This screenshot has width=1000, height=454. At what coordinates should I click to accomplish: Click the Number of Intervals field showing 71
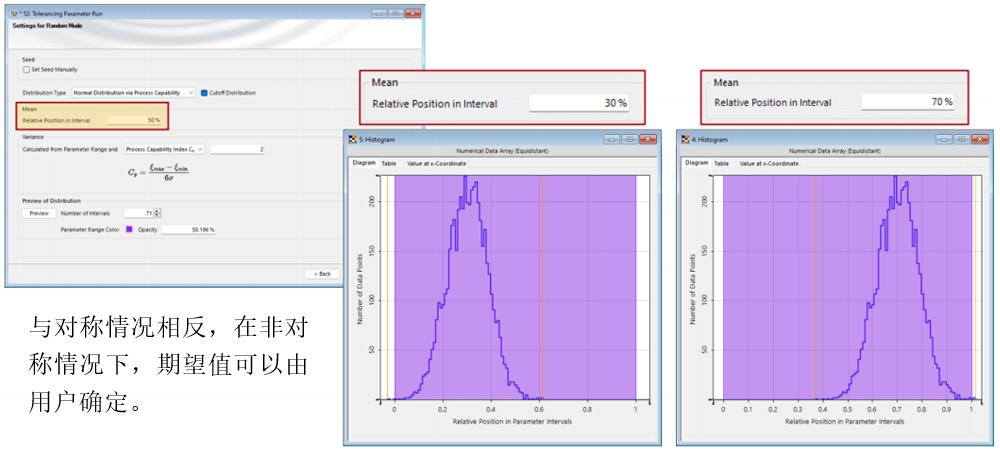139,213
